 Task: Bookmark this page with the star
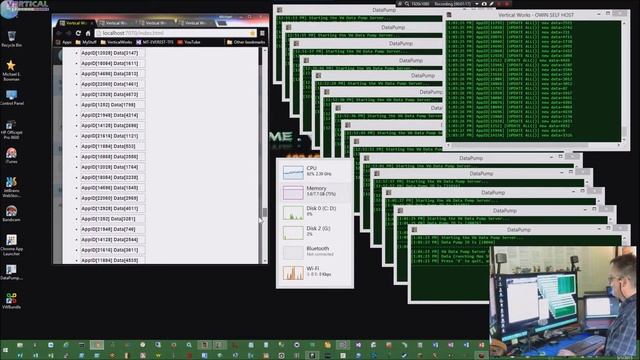(252, 33)
